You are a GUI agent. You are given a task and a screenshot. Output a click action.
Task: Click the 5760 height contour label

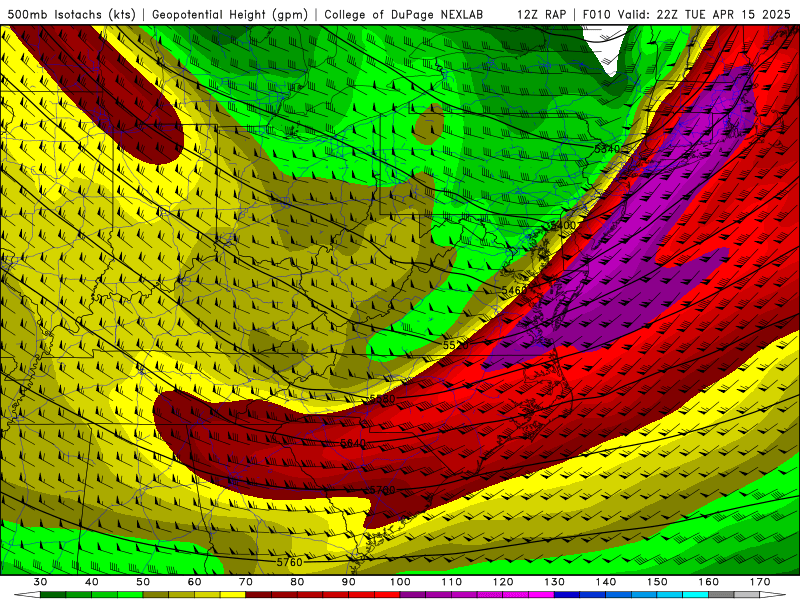[289, 562]
